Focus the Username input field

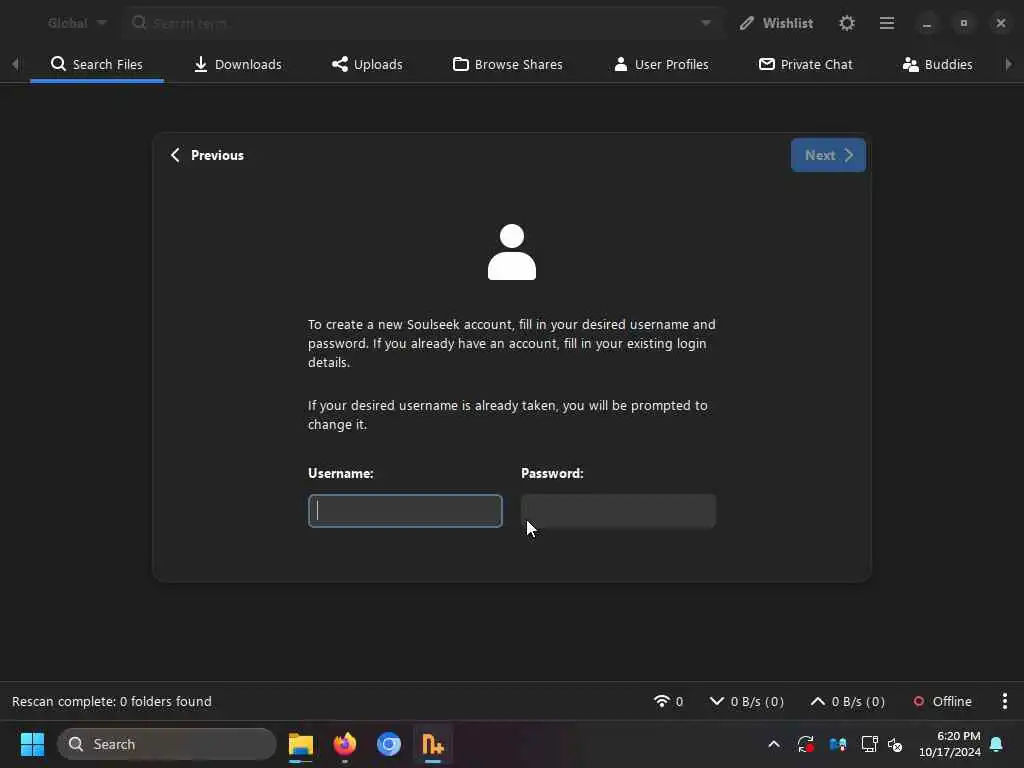[x=405, y=511]
